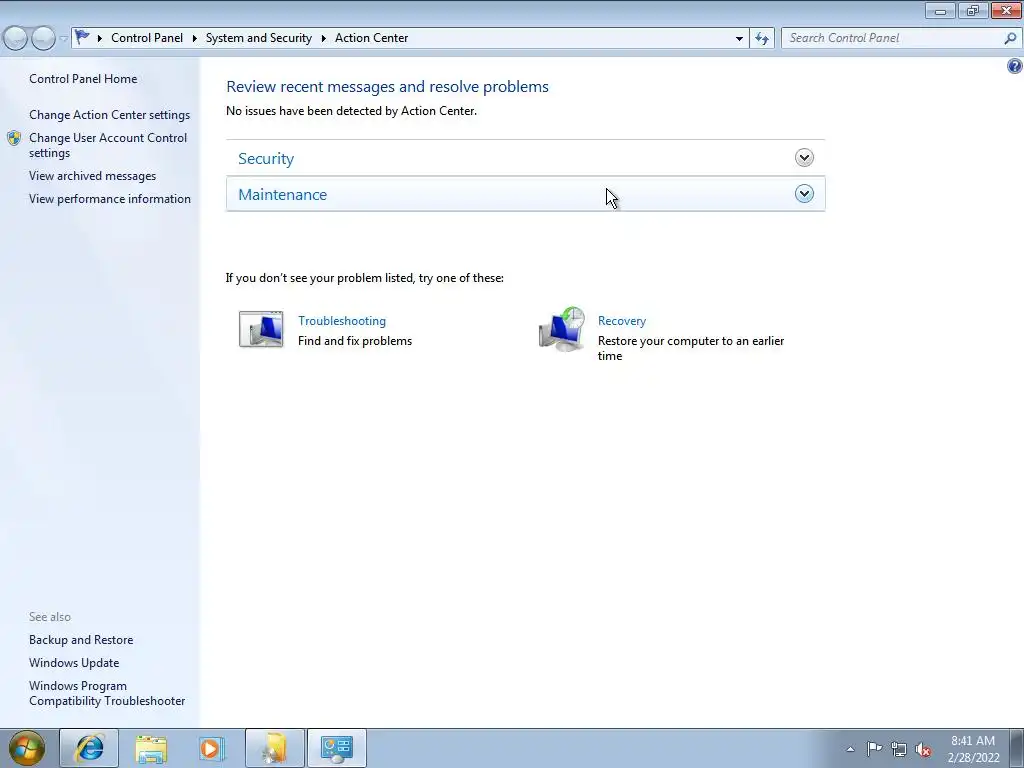Click Action Center breadcrumb segment

(x=372, y=38)
